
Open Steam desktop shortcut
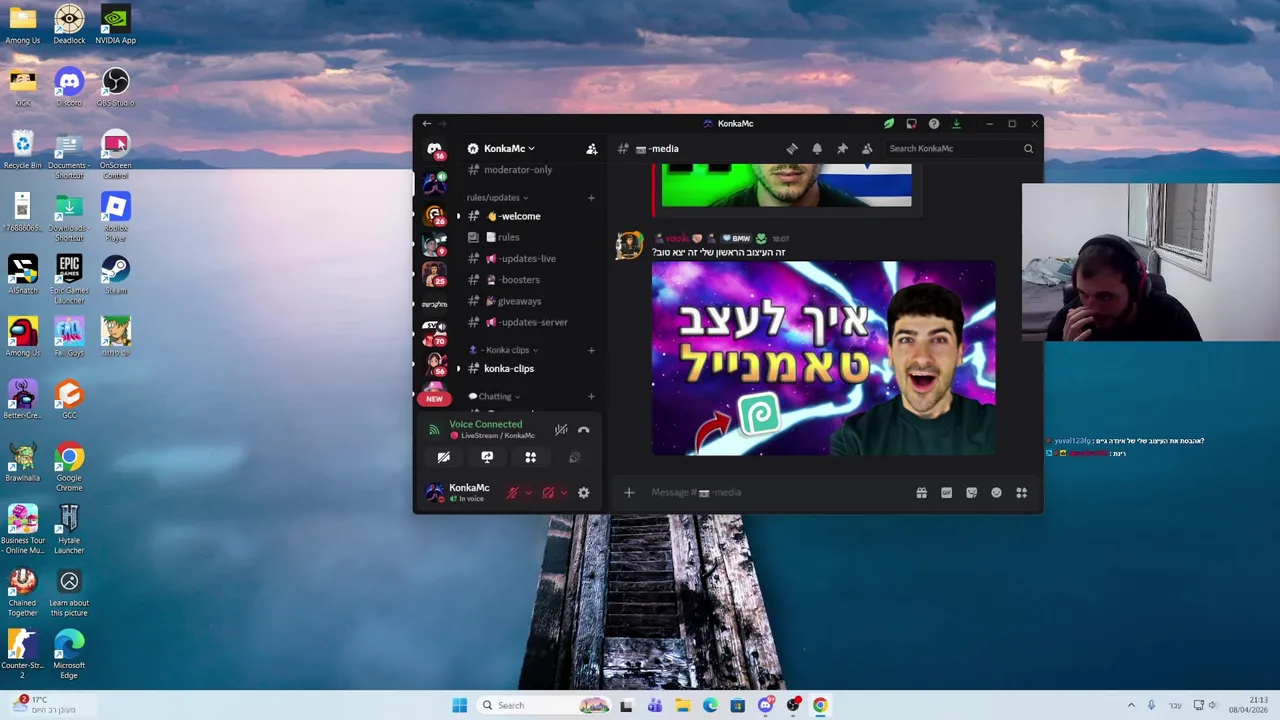(115, 274)
